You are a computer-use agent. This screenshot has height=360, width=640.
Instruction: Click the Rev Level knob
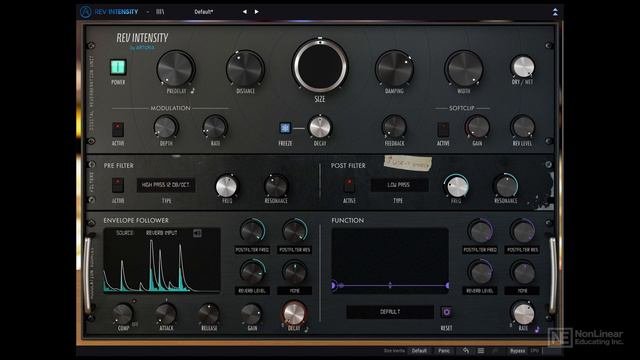(522, 127)
